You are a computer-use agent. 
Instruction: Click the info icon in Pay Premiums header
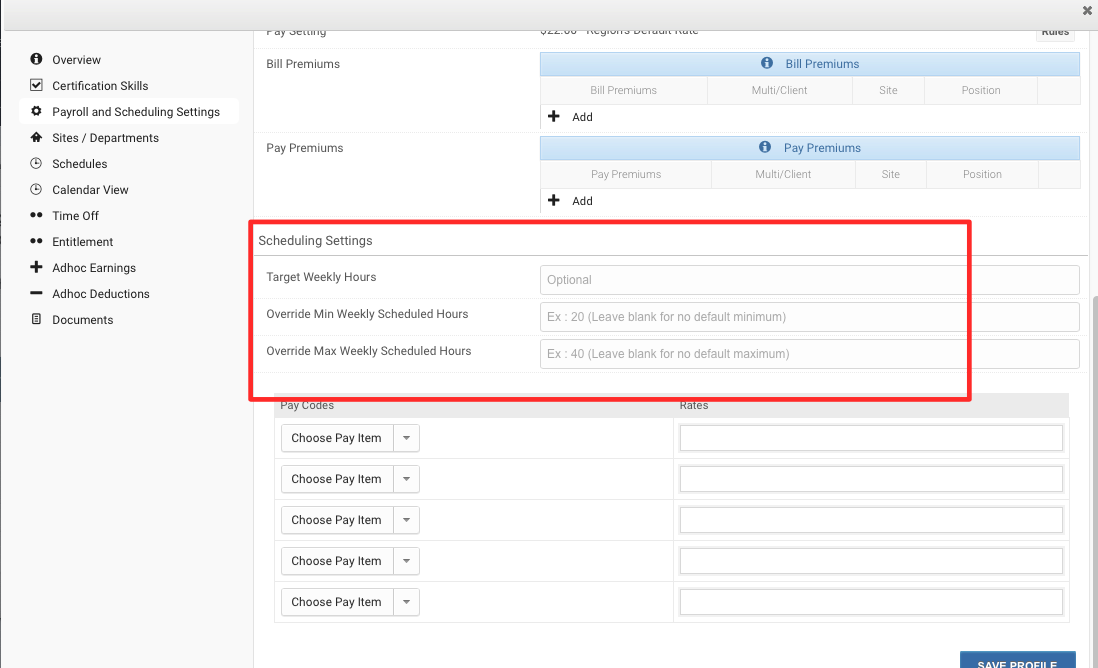click(765, 147)
